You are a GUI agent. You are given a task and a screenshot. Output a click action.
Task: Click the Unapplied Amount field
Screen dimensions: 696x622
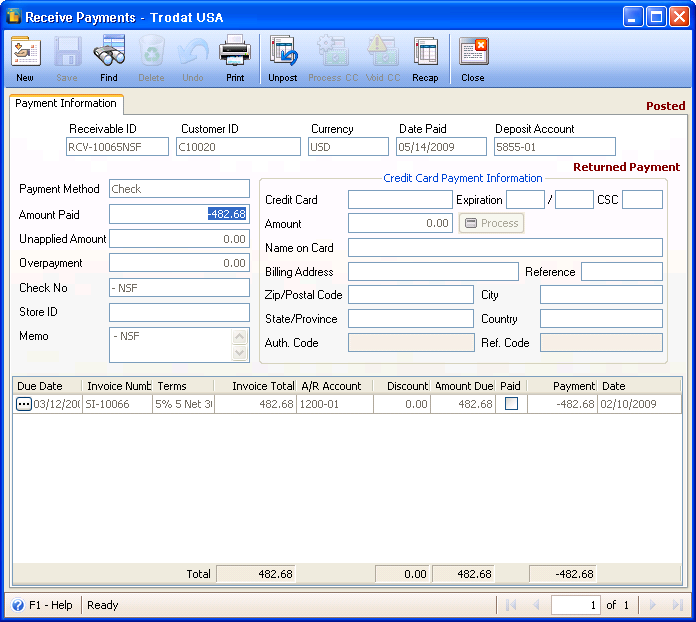(x=179, y=239)
